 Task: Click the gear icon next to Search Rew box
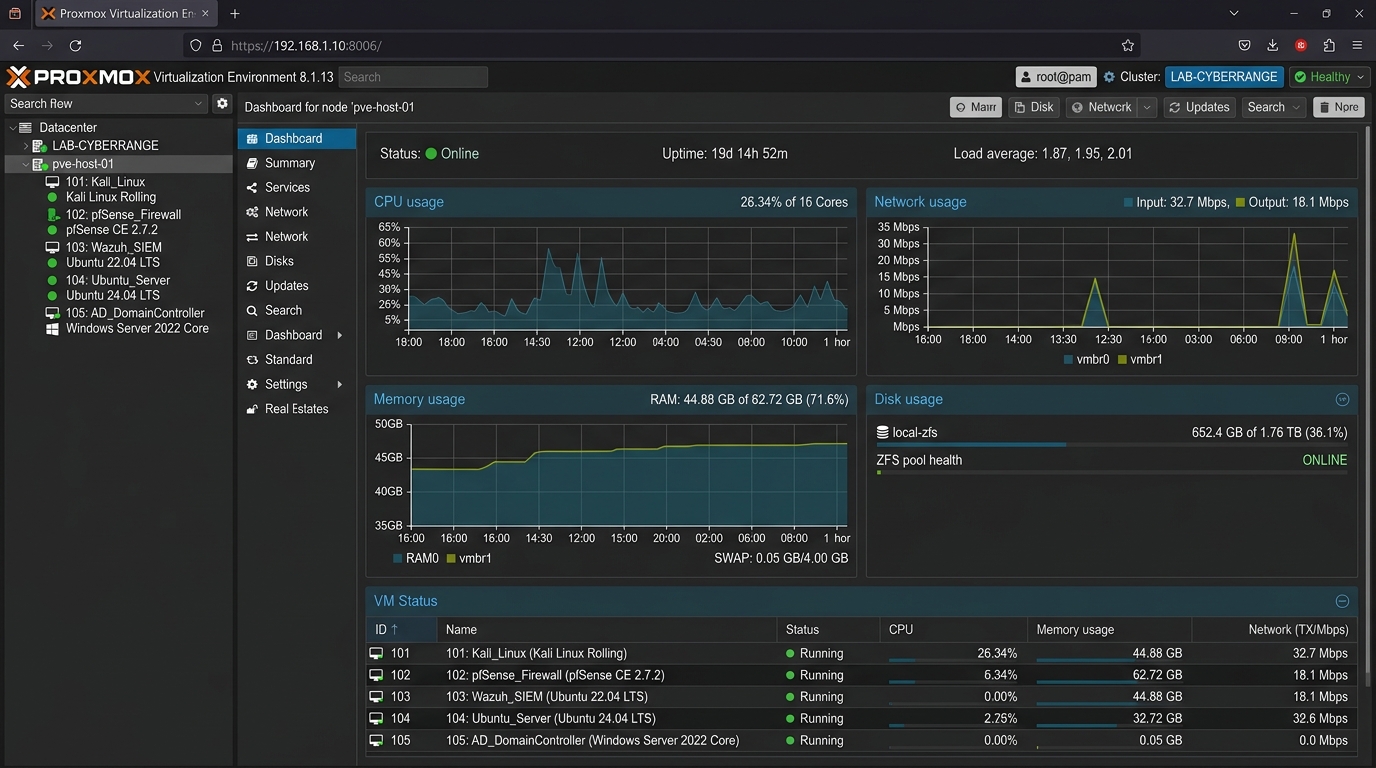coord(222,103)
